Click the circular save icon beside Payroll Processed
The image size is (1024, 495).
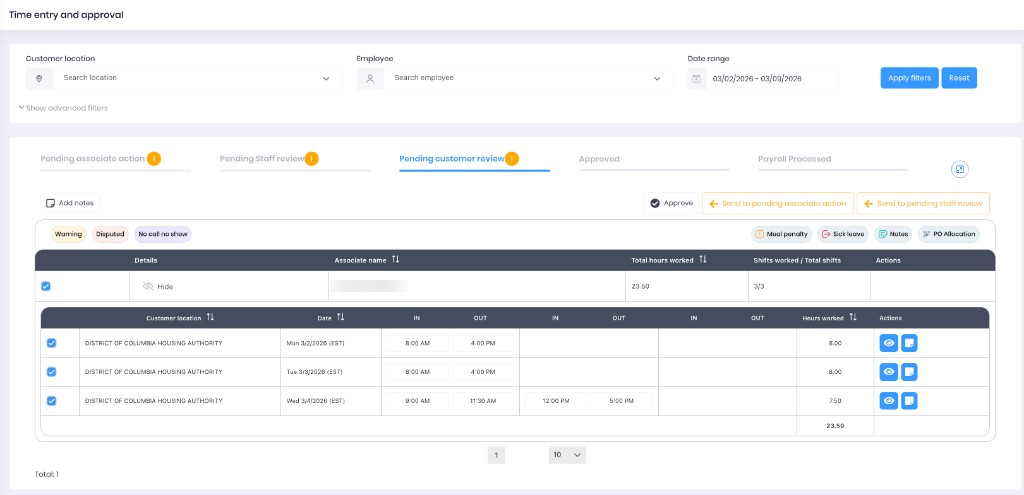(x=959, y=169)
